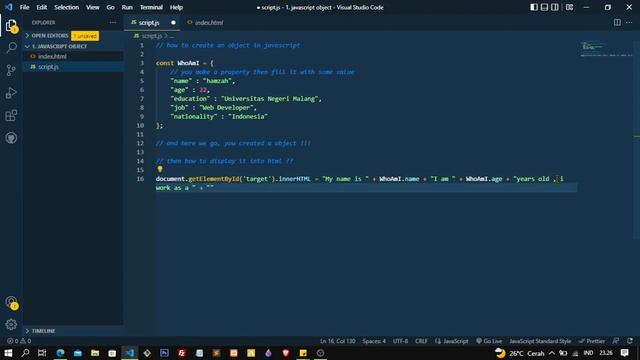Open the Run menu
The image size is (640, 360).
click(x=127, y=7)
